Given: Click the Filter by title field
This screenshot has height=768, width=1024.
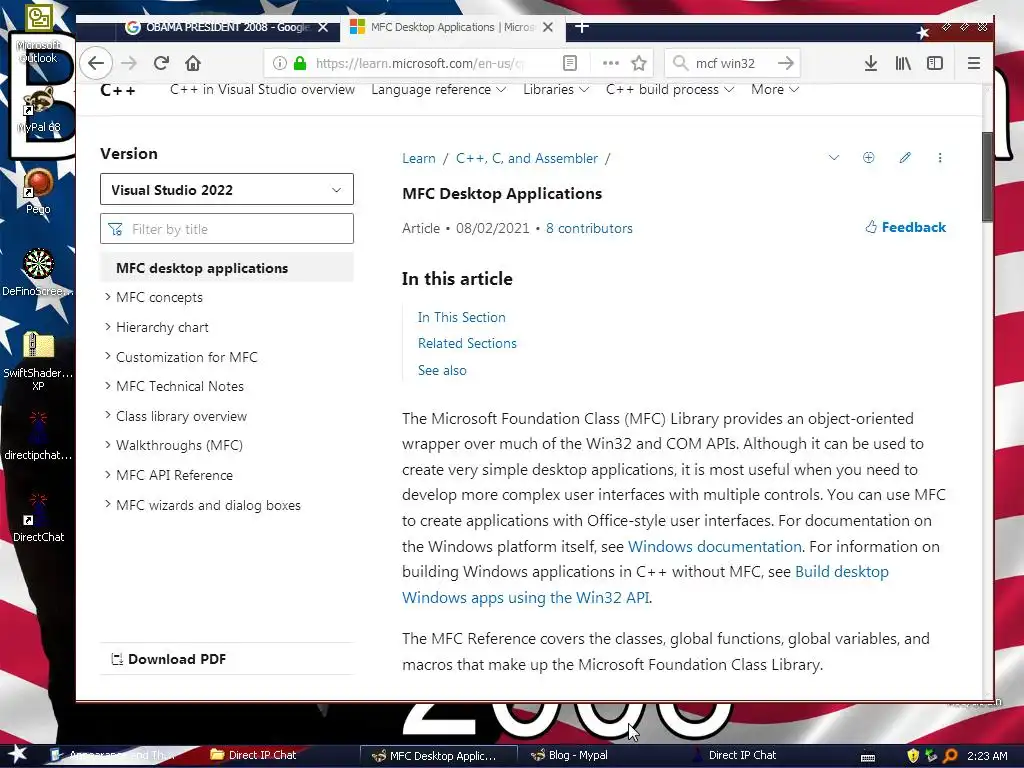Looking at the screenshot, I should click(x=227, y=229).
